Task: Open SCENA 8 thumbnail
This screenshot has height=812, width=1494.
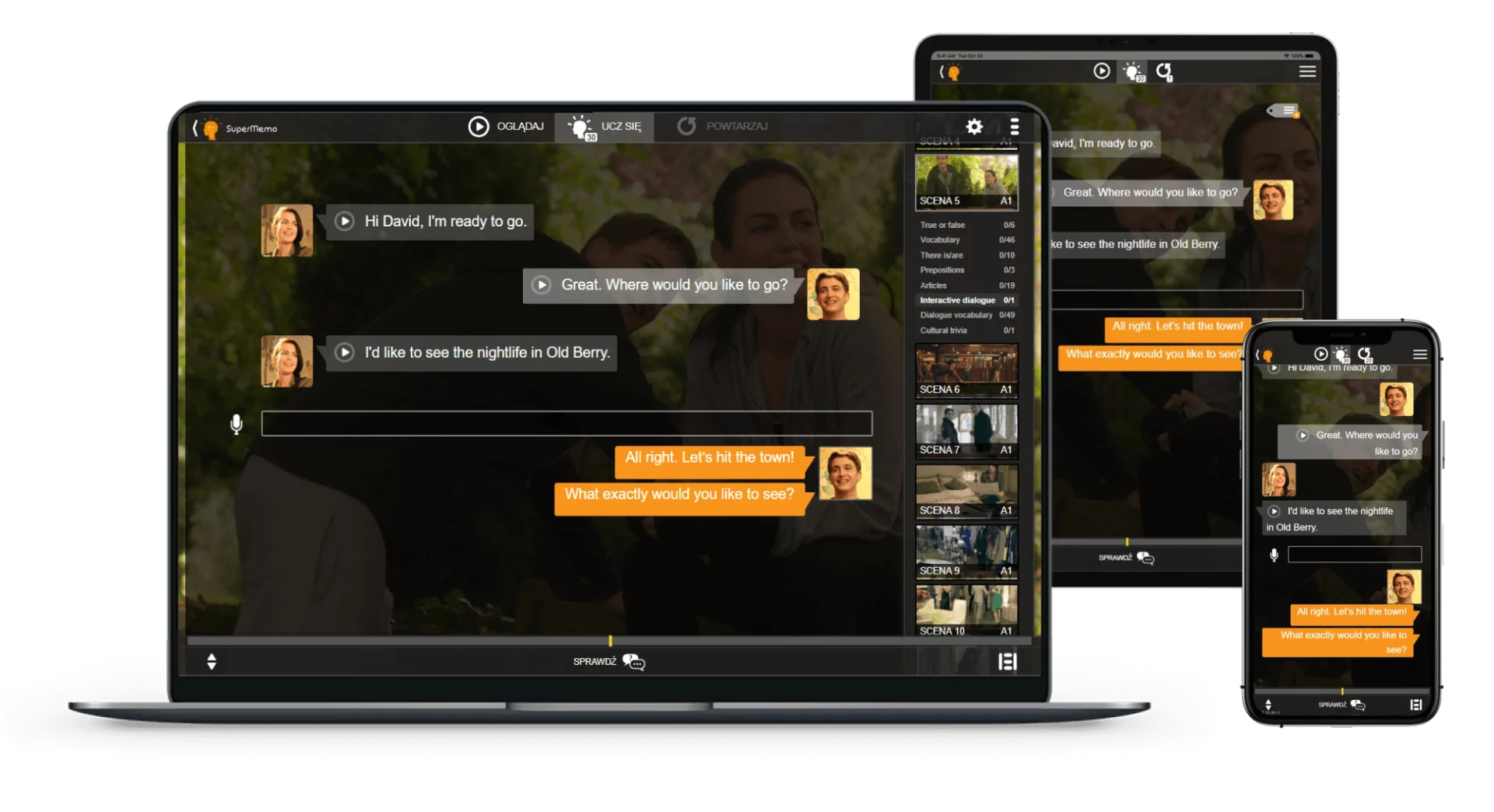Action: (x=966, y=492)
